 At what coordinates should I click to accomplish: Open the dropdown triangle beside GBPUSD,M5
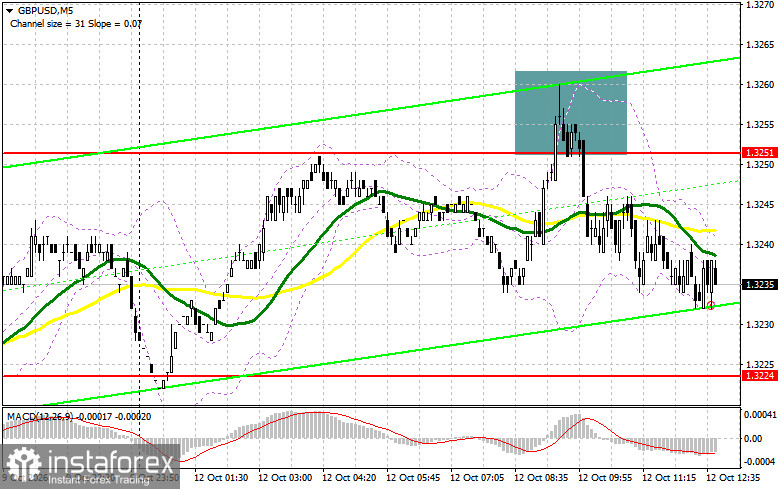9,10
